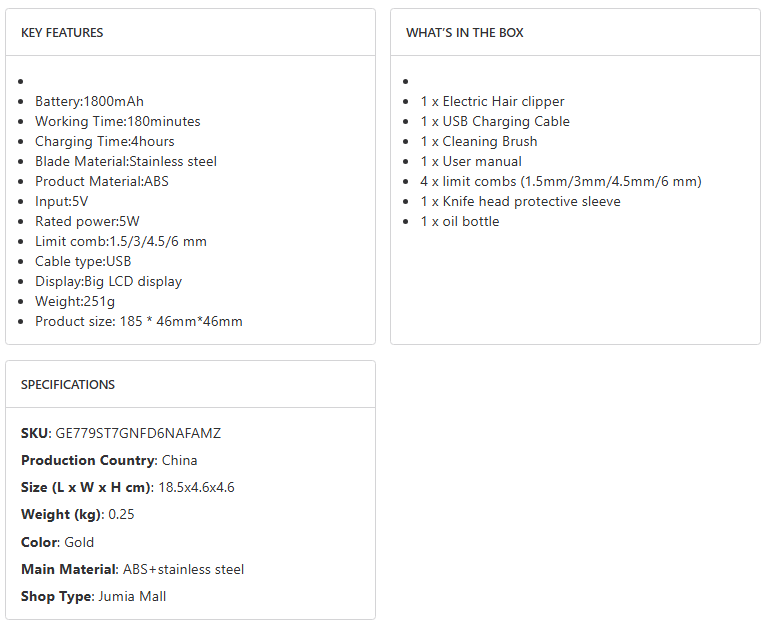Click the 1 x Electric Hair clipper item
Viewport: 769px width, 630px height.
point(492,101)
